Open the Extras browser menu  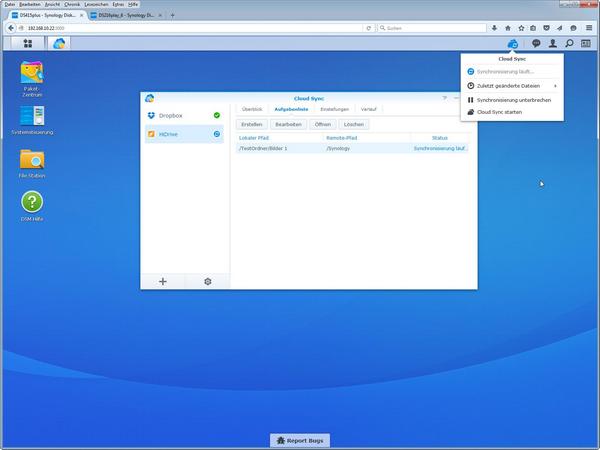click(118, 4)
